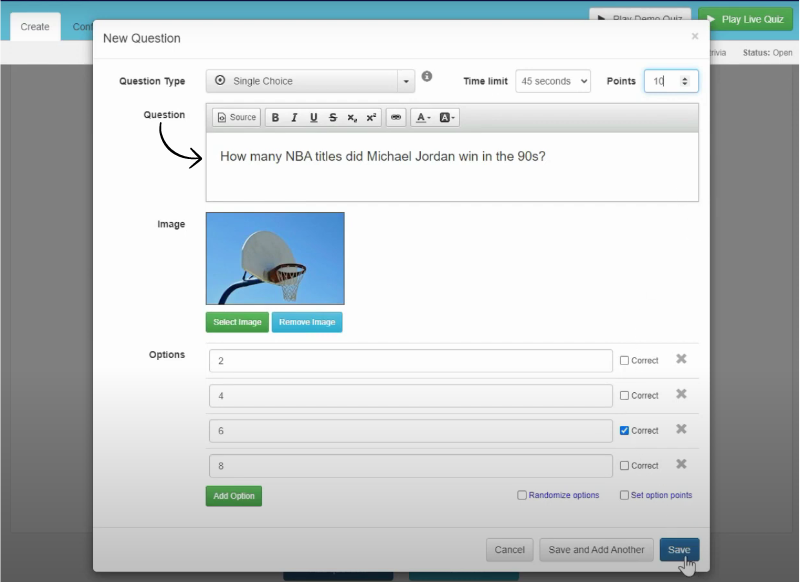Image resolution: width=800 pixels, height=582 pixels.
Task: Toggle Italic formatting in question editor
Action: tap(294, 117)
